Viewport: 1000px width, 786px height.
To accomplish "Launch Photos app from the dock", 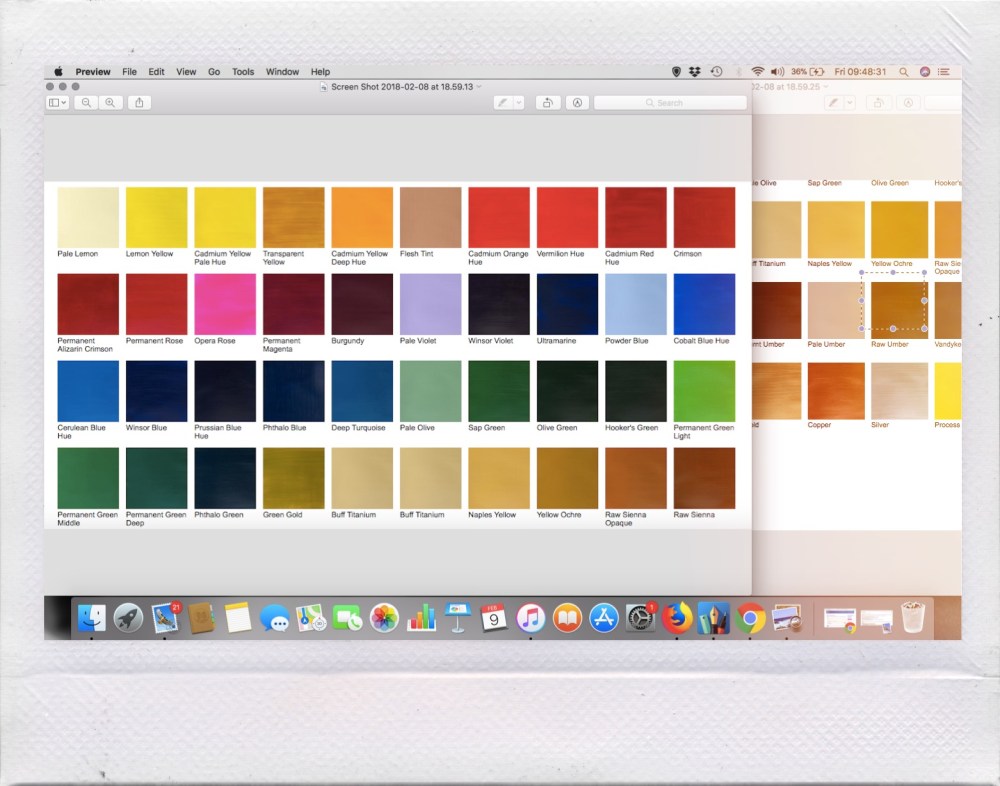I will tap(385, 619).
